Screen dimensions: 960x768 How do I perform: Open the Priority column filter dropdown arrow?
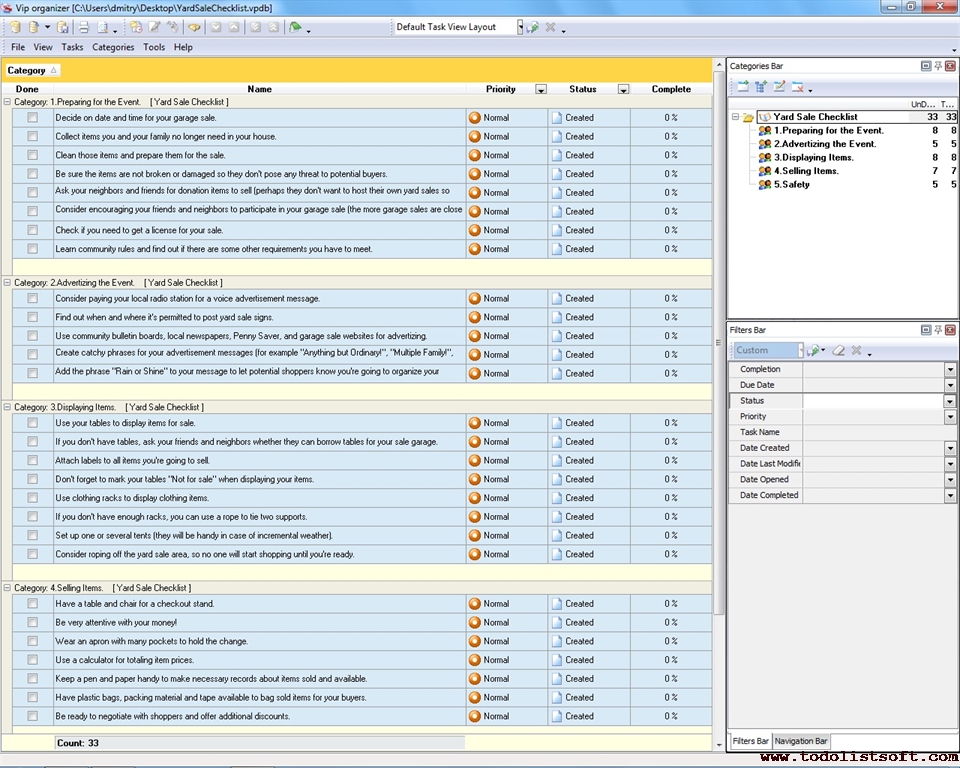pos(541,89)
